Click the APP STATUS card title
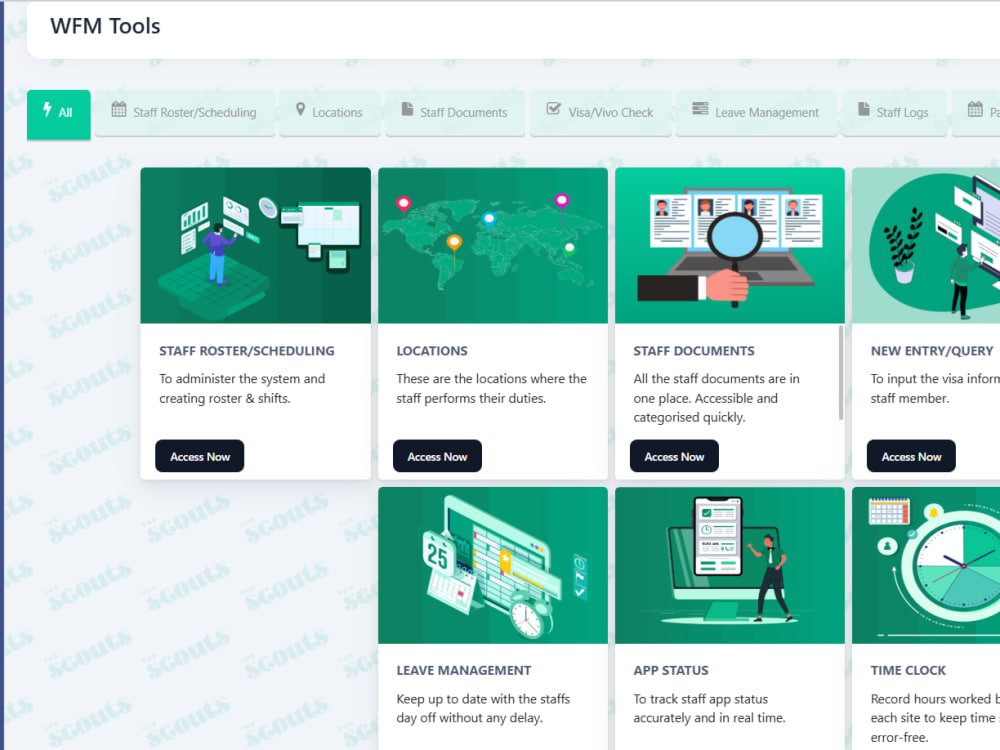Viewport: 1000px width, 750px height. click(671, 670)
